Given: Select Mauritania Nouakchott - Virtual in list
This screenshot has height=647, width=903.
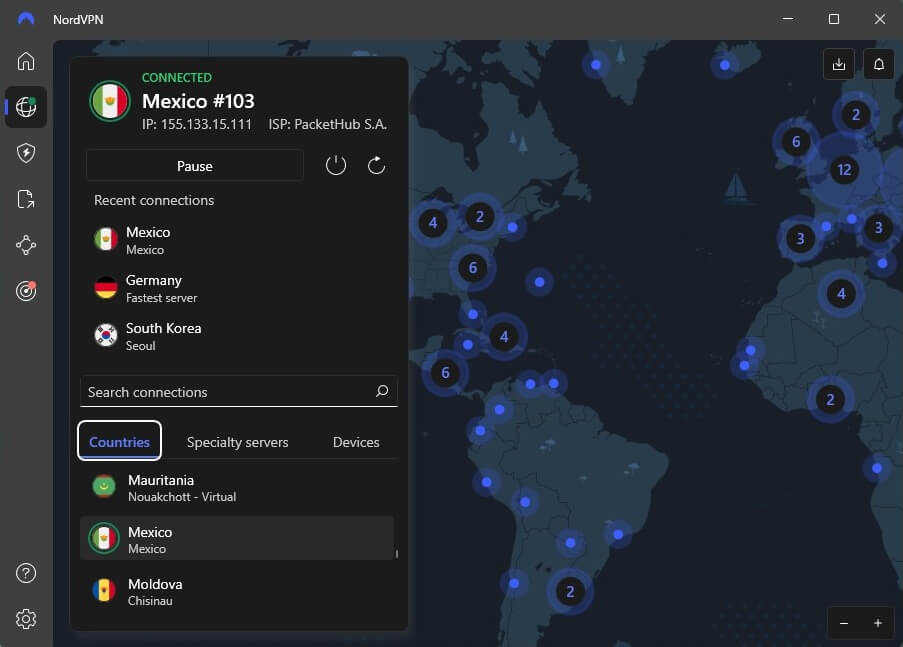Looking at the screenshot, I should [x=237, y=487].
